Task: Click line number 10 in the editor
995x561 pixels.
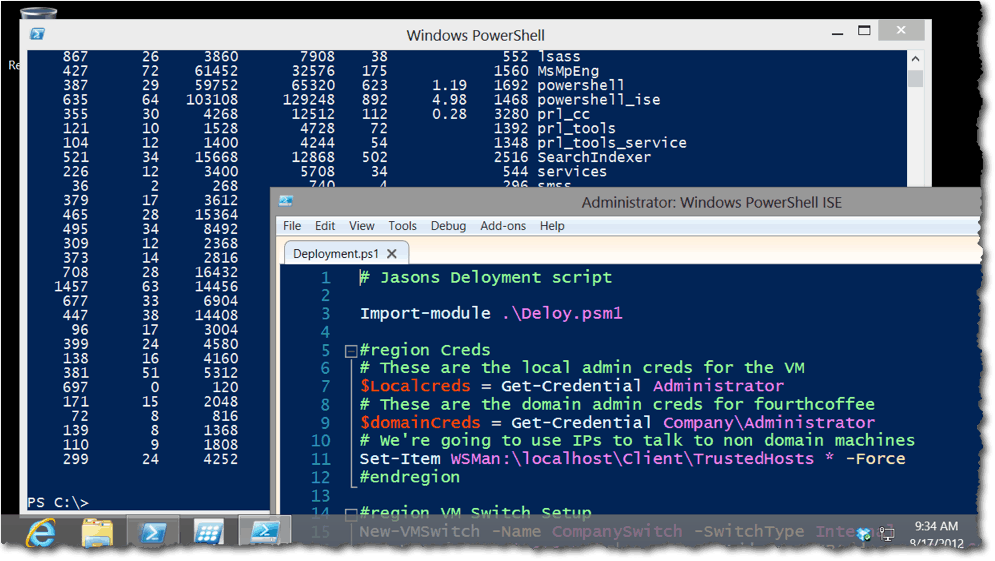Action: [x=320, y=441]
